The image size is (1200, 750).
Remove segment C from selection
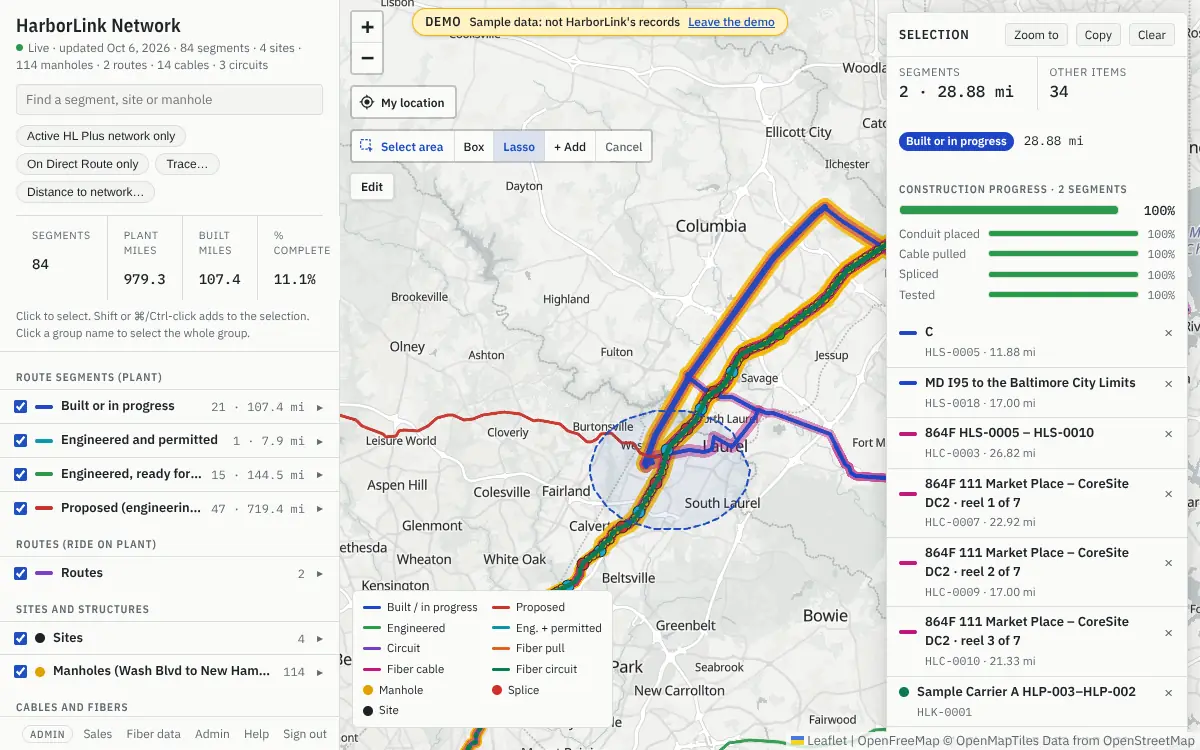pyautogui.click(x=1168, y=333)
